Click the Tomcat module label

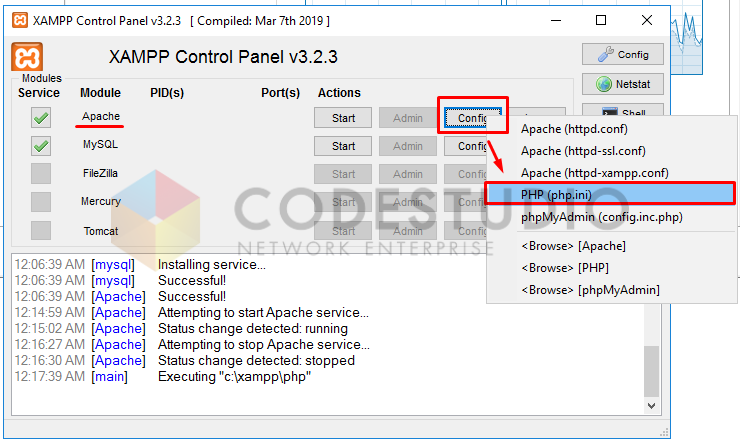coord(101,231)
